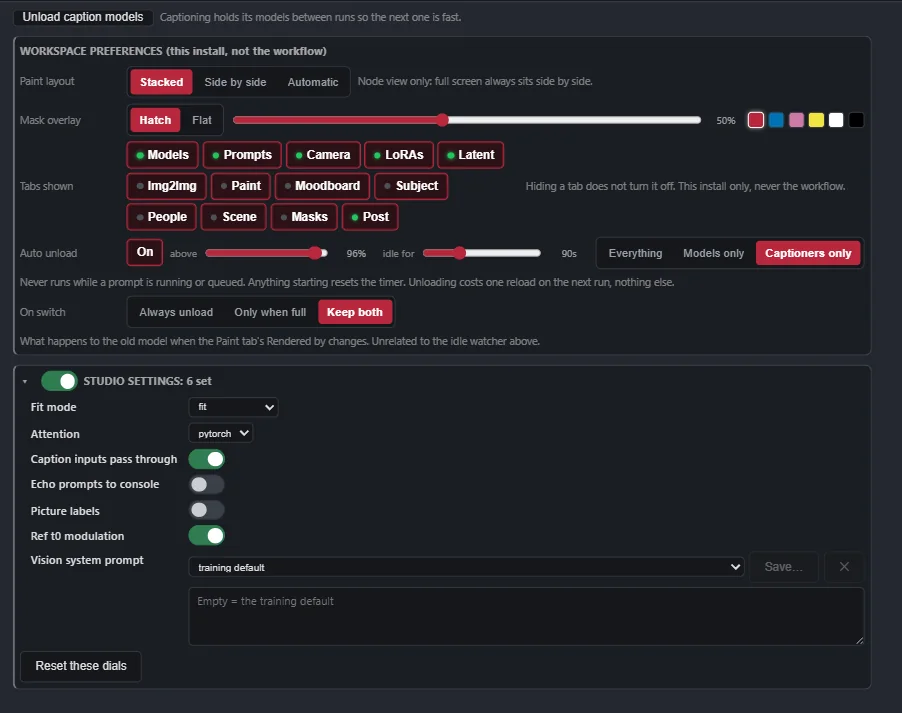Click Unload caption models button

tap(83, 17)
